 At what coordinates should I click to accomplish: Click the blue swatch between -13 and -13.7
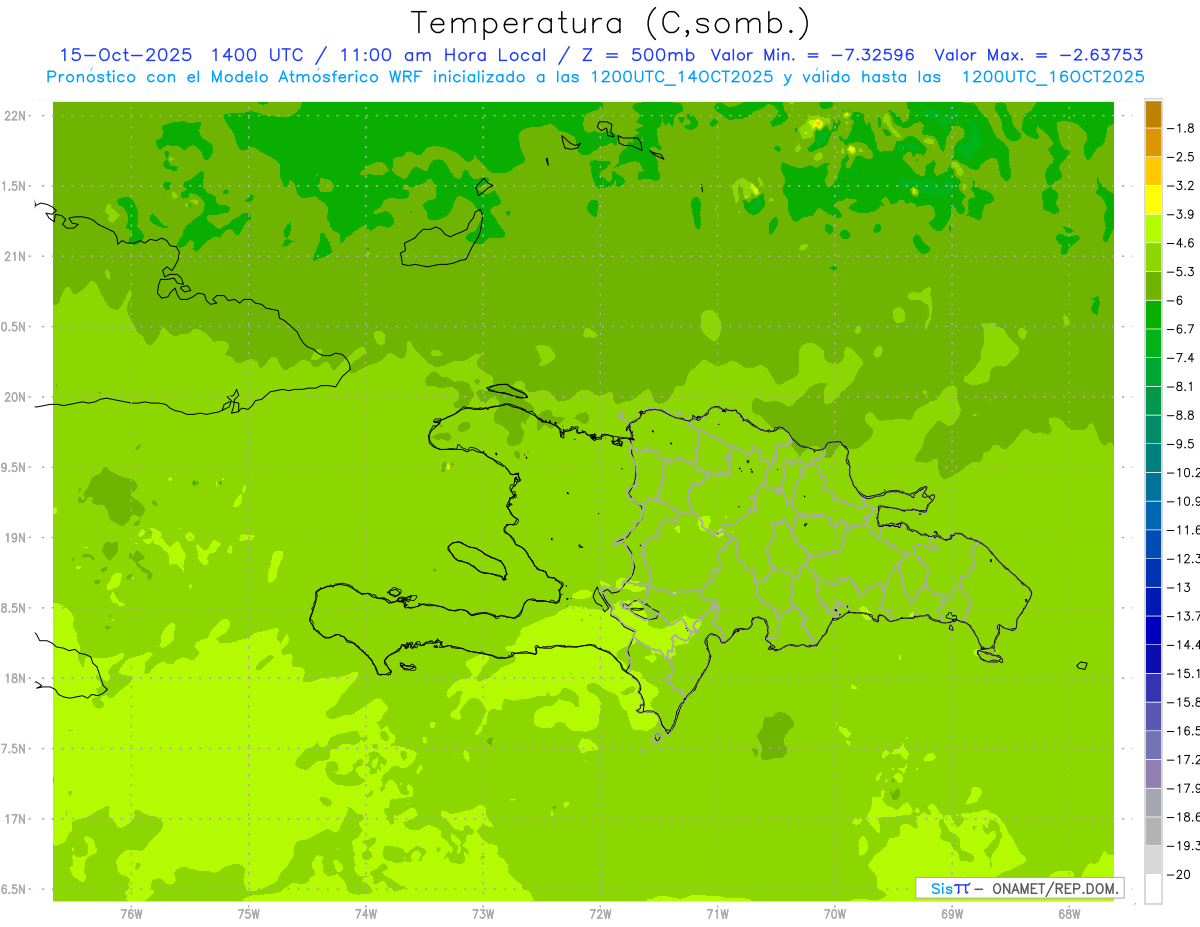coord(1153,601)
